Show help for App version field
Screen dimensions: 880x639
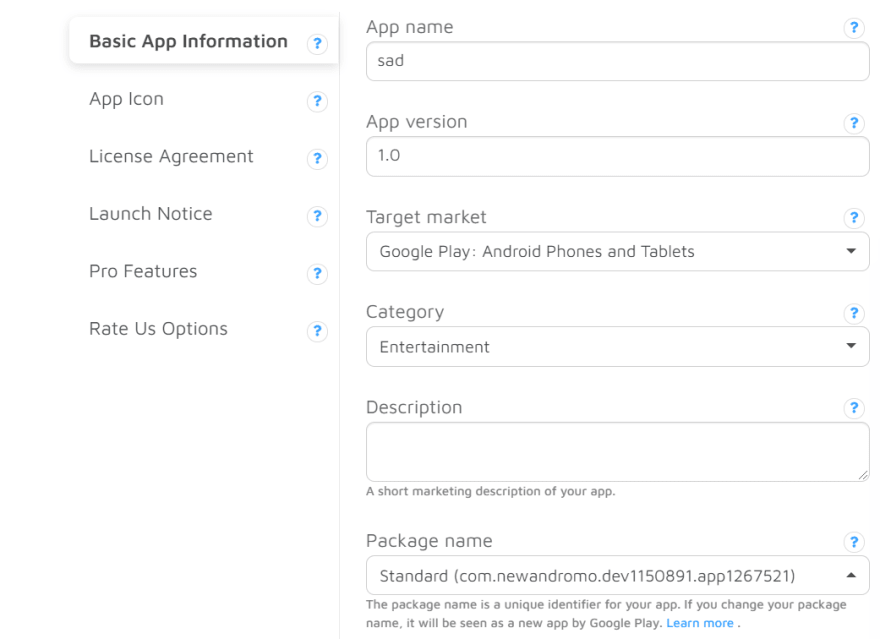[854, 123]
